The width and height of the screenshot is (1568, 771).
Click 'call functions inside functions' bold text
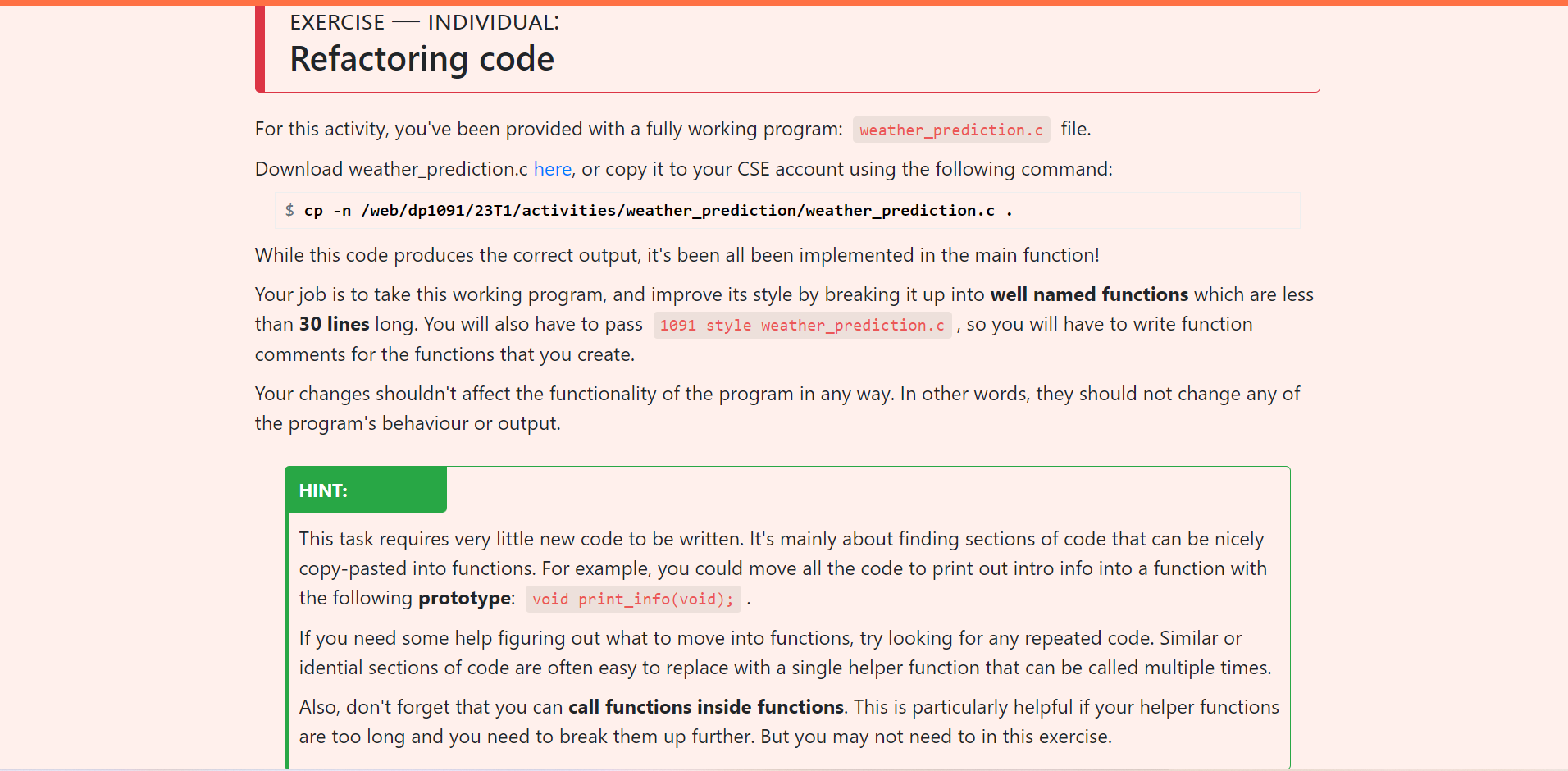pos(705,706)
